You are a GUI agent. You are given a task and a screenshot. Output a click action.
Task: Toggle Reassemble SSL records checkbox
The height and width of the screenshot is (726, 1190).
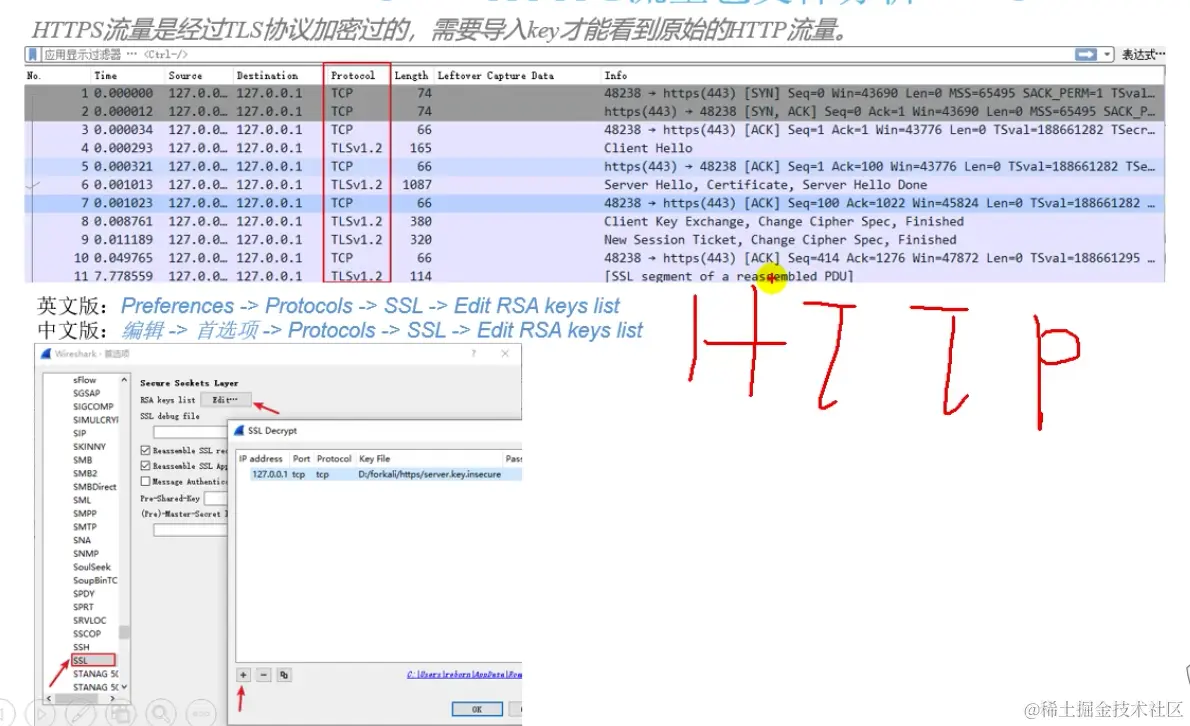145,450
